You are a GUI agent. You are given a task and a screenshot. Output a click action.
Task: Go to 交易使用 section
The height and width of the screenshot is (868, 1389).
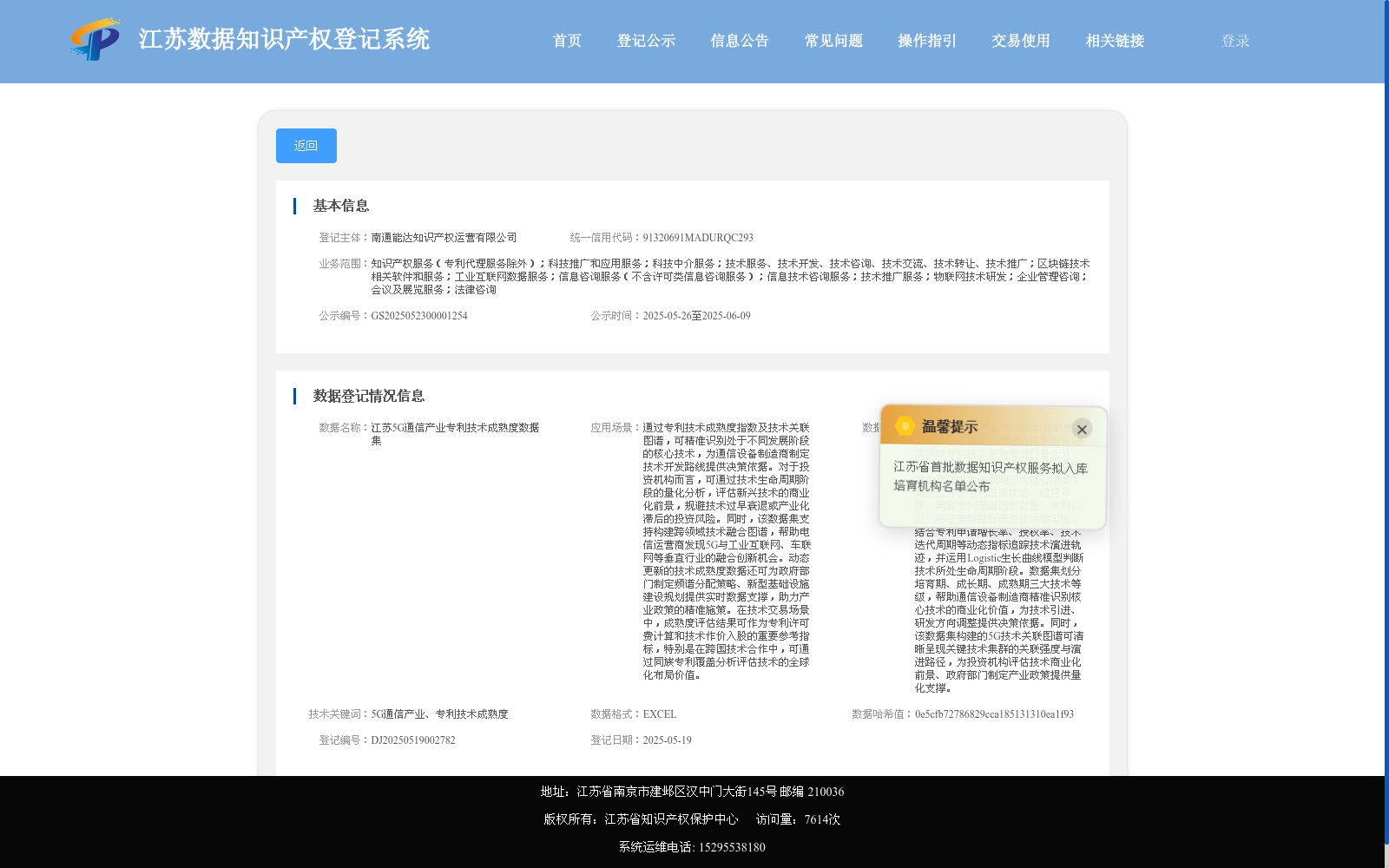point(1021,41)
